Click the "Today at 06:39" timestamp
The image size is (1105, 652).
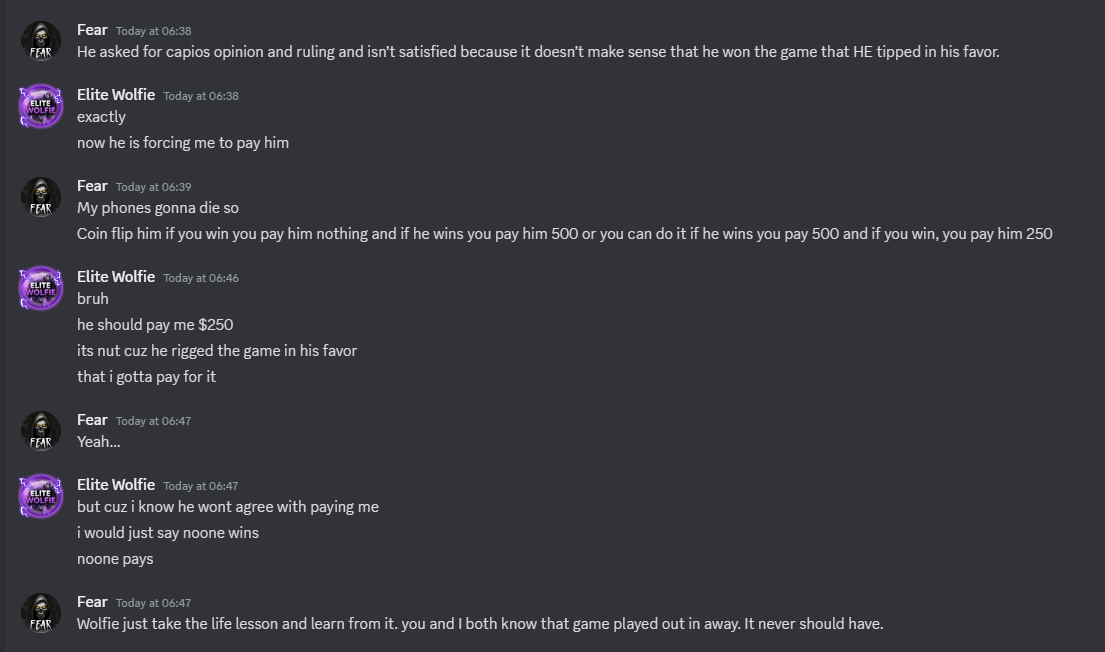point(154,187)
